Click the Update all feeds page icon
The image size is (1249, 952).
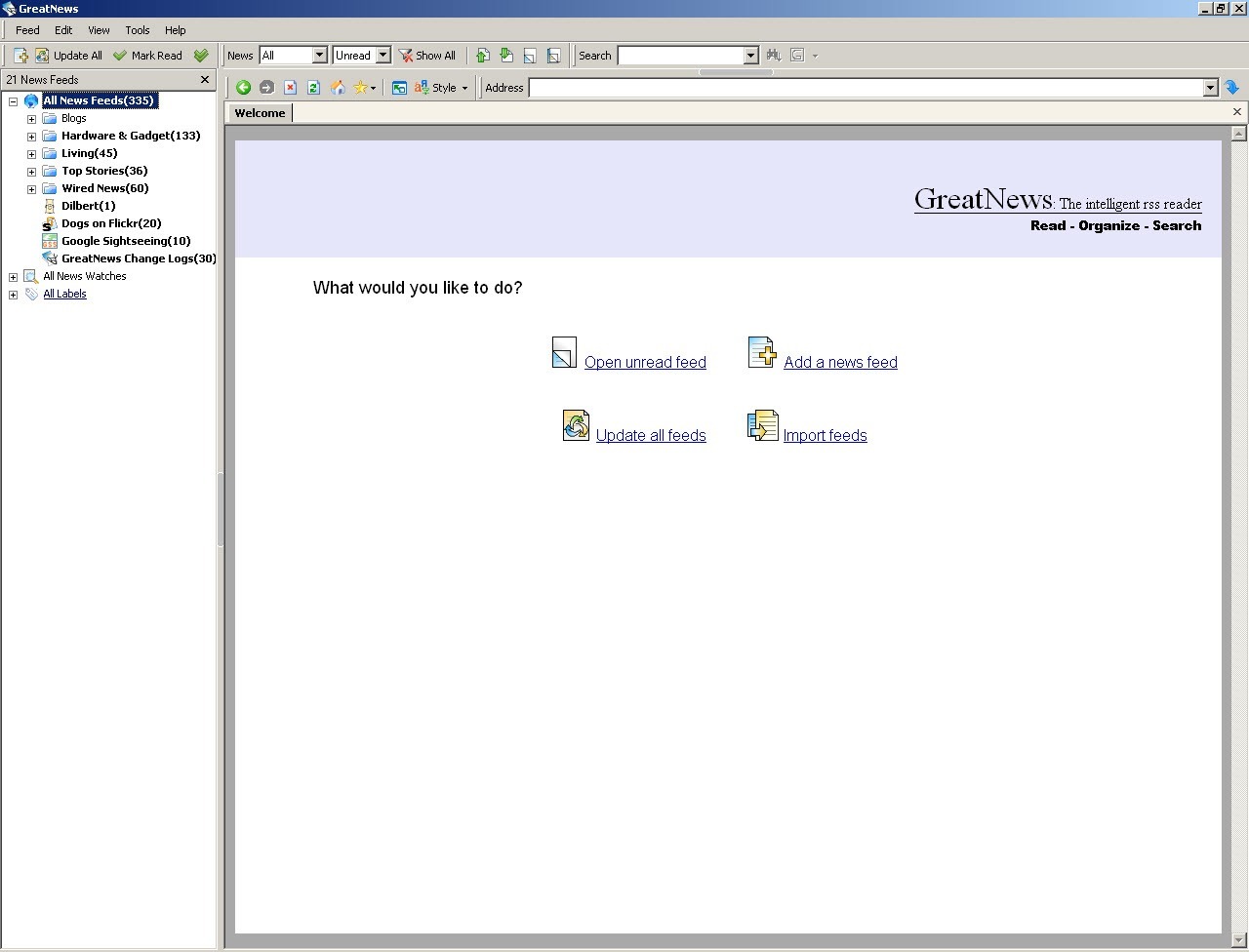click(576, 425)
